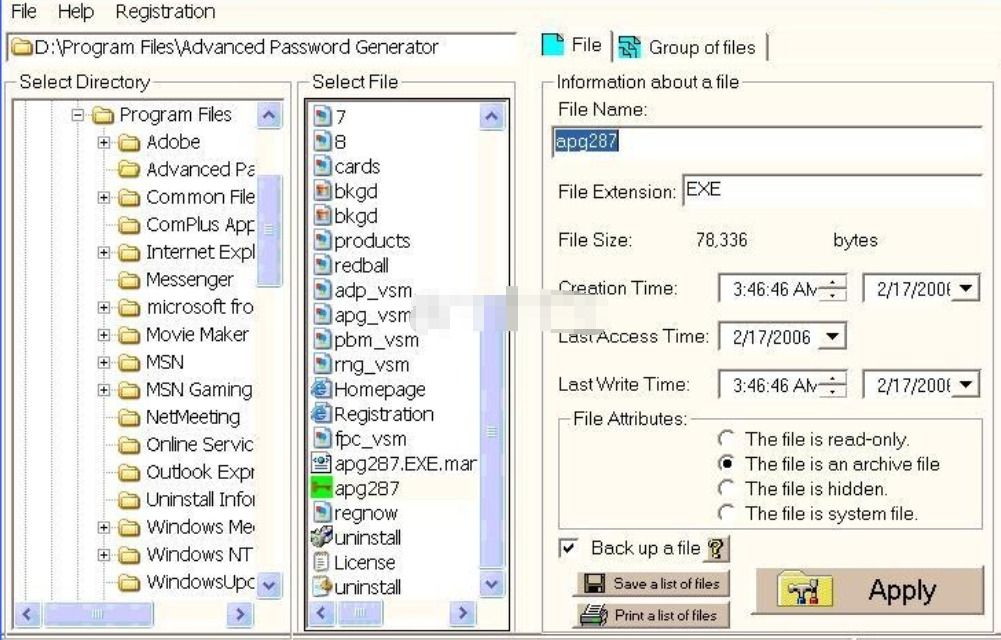This screenshot has width=1001, height=640.
Task: Select the Registration shortcut icon
Action: coord(321,414)
